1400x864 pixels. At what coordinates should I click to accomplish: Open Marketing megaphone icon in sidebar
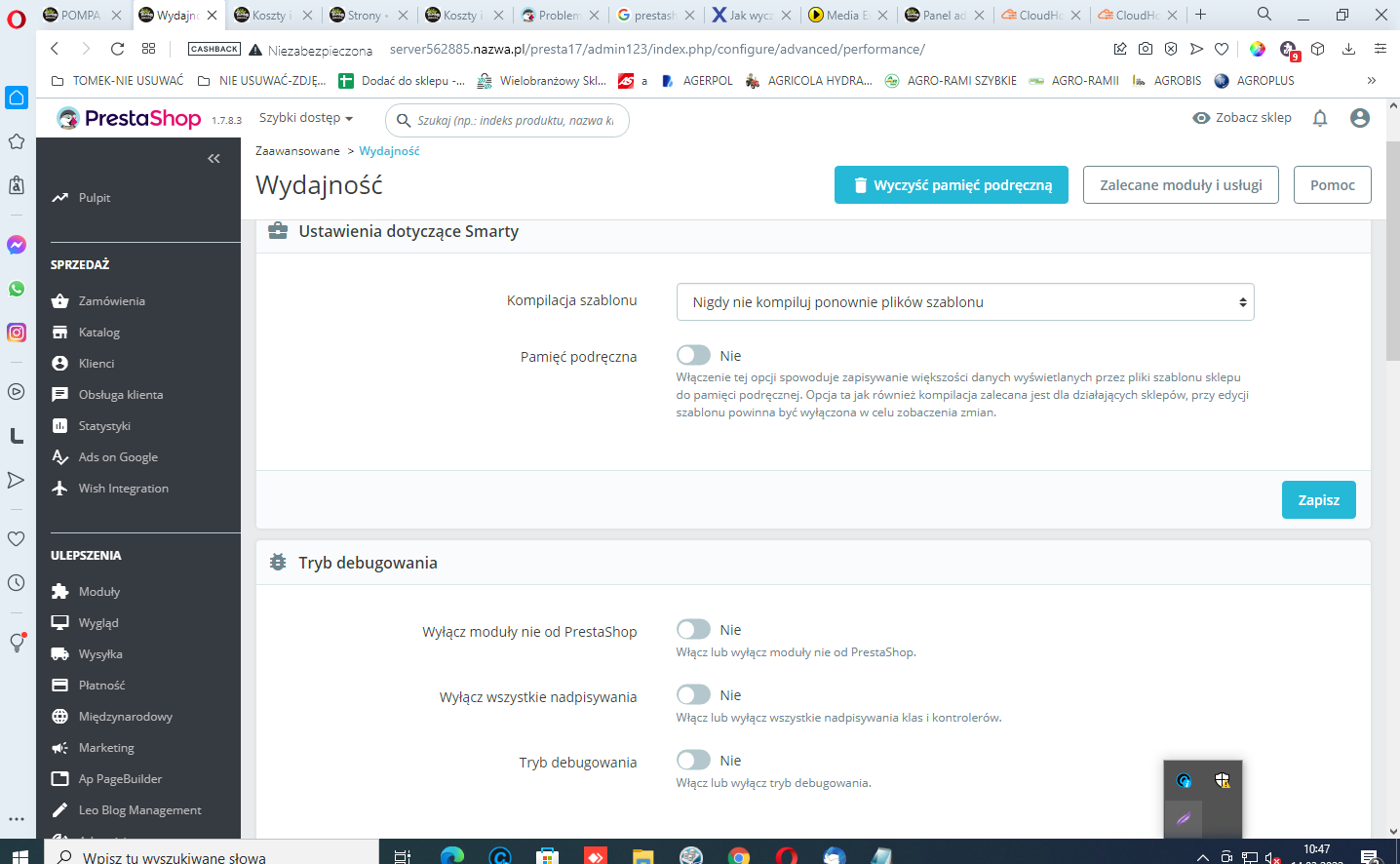(60, 747)
